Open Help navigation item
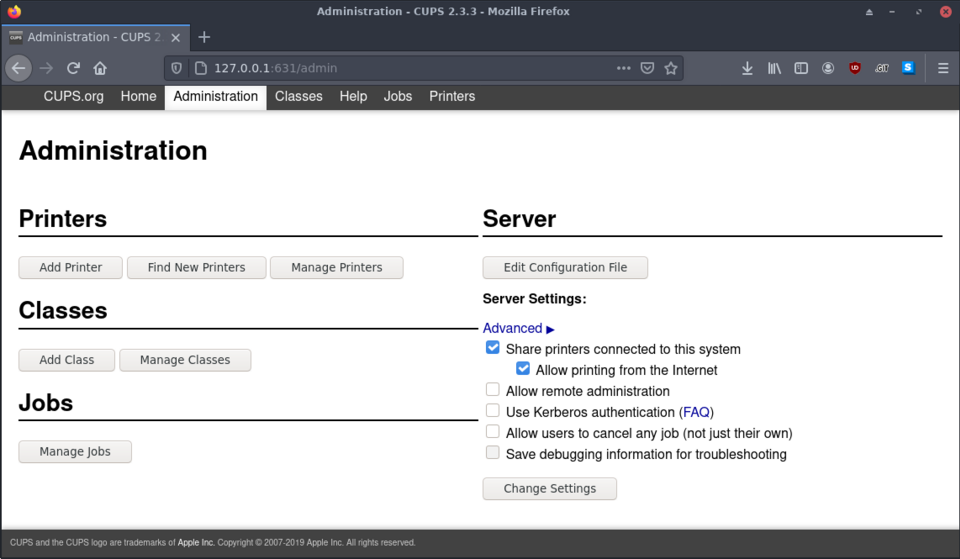Image resolution: width=960 pixels, height=559 pixels. 353,96
